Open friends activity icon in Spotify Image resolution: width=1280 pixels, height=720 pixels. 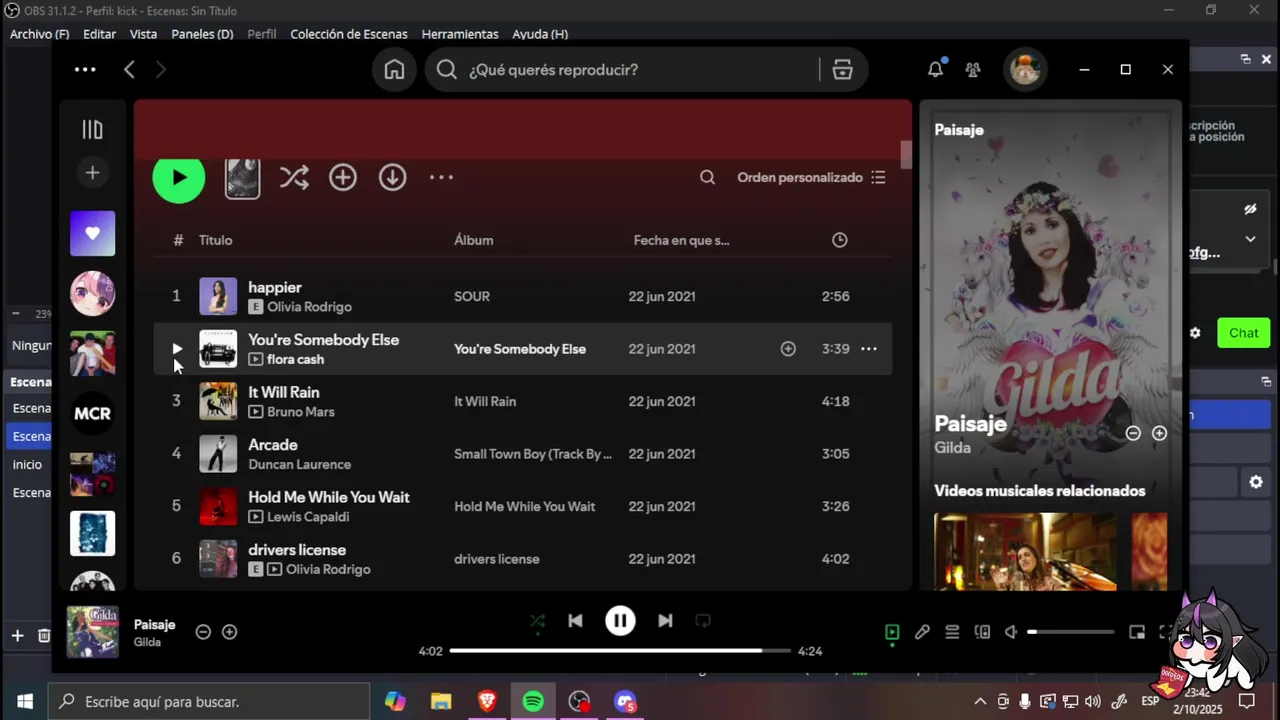973,70
